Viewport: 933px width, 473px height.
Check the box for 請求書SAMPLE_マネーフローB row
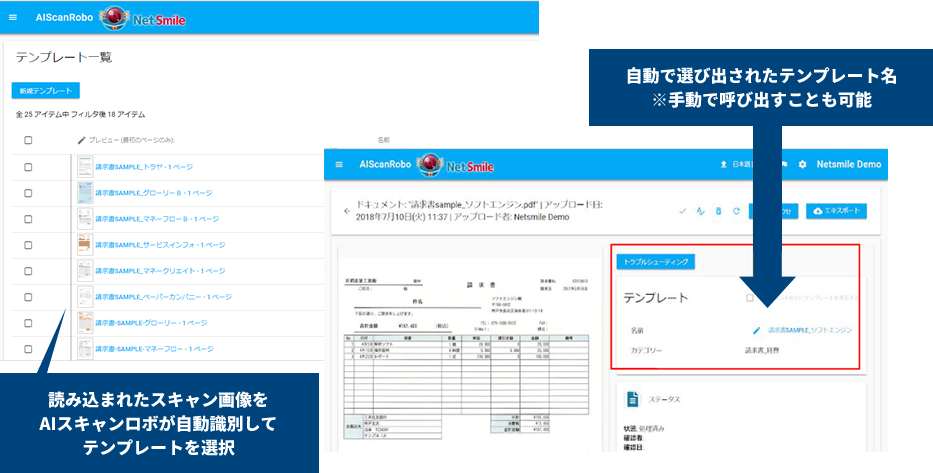click(28, 219)
